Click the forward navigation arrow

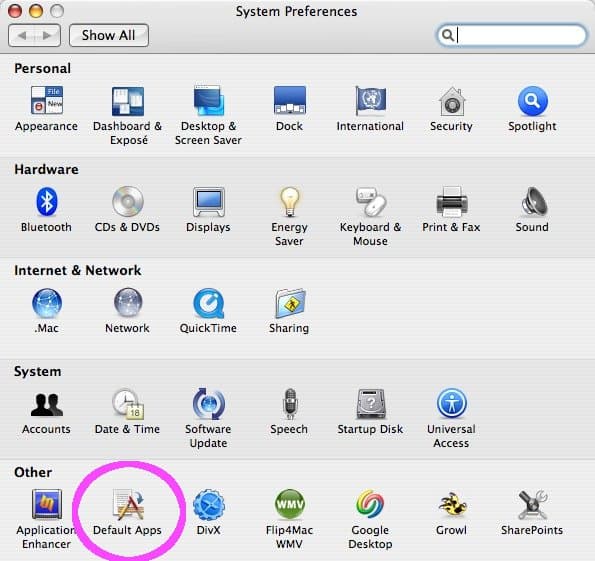[x=47, y=35]
